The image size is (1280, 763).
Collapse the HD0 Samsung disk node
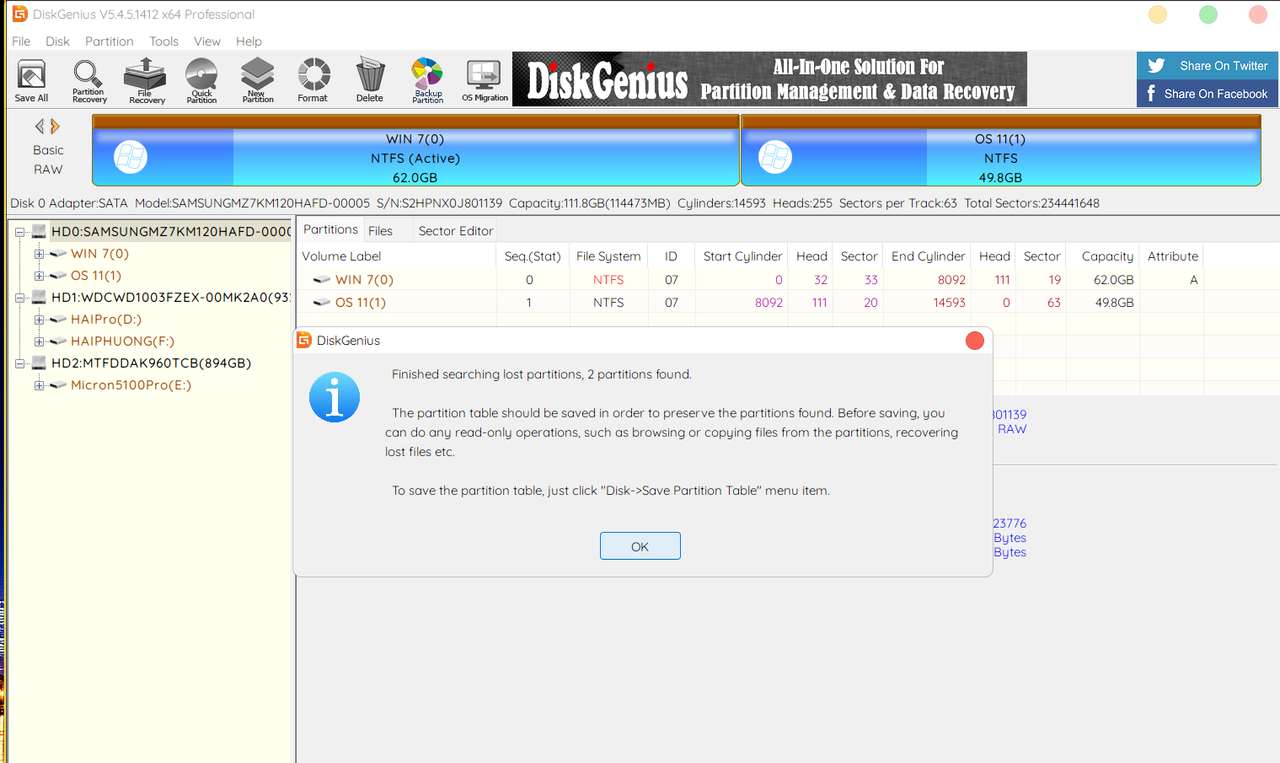tap(22, 230)
